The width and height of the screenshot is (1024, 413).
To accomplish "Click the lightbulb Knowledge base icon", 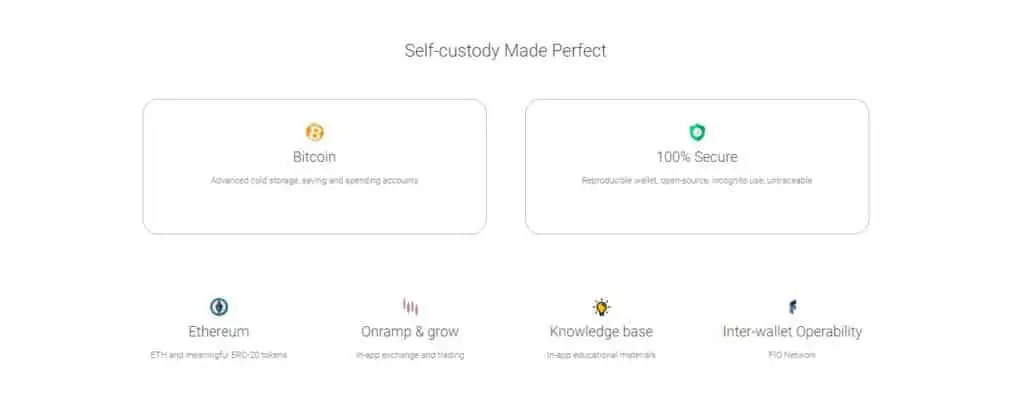I will (601, 306).
